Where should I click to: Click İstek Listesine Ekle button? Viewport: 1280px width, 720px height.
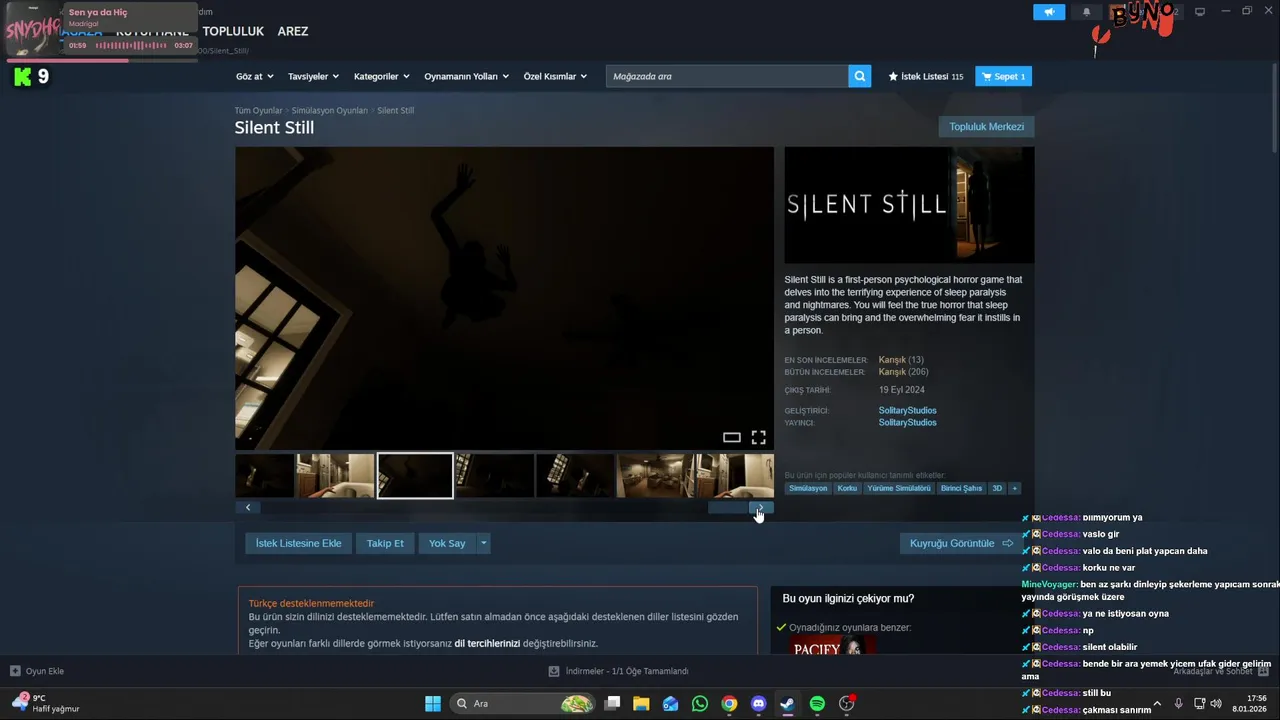(299, 543)
